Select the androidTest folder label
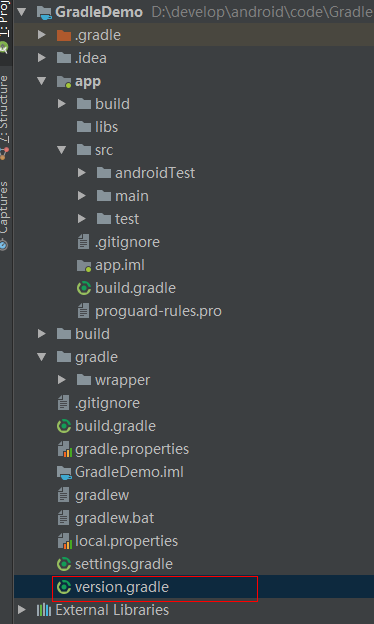 pyautogui.click(x=155, y=173)
